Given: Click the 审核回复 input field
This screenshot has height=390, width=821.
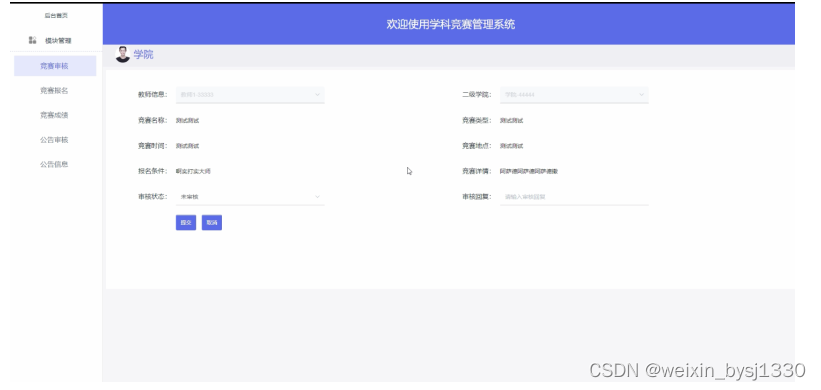Looking at the screenshot, I should [574, 197].
